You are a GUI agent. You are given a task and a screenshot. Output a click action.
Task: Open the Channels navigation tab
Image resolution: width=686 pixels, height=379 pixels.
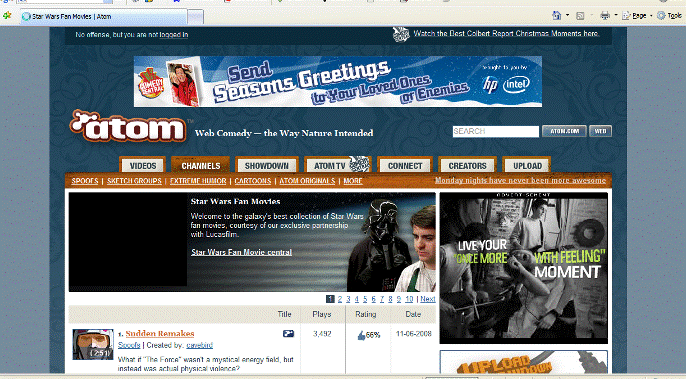click(x=201, y=166)
